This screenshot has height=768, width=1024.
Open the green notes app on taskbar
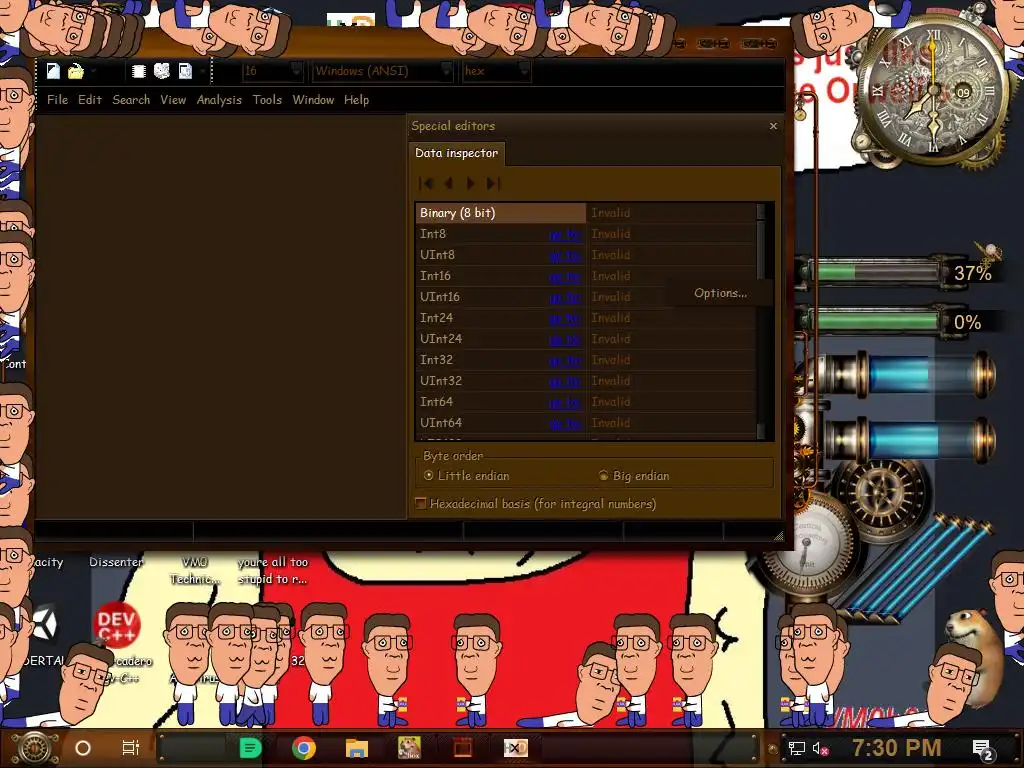point(250,748)
